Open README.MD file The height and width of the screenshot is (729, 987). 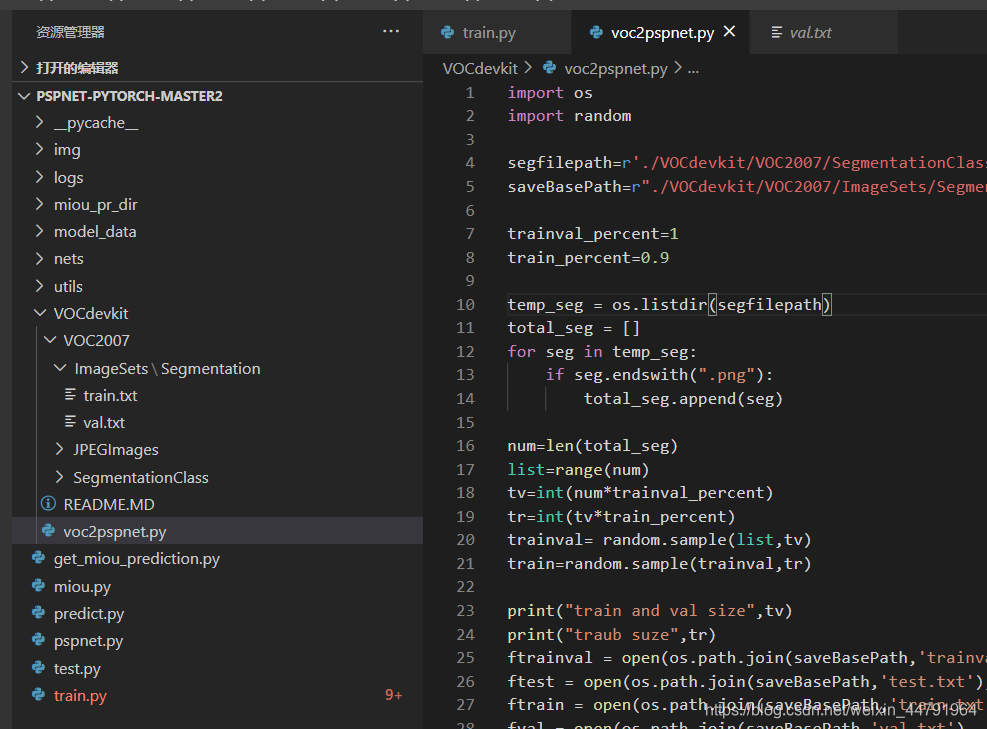[108, 504]
